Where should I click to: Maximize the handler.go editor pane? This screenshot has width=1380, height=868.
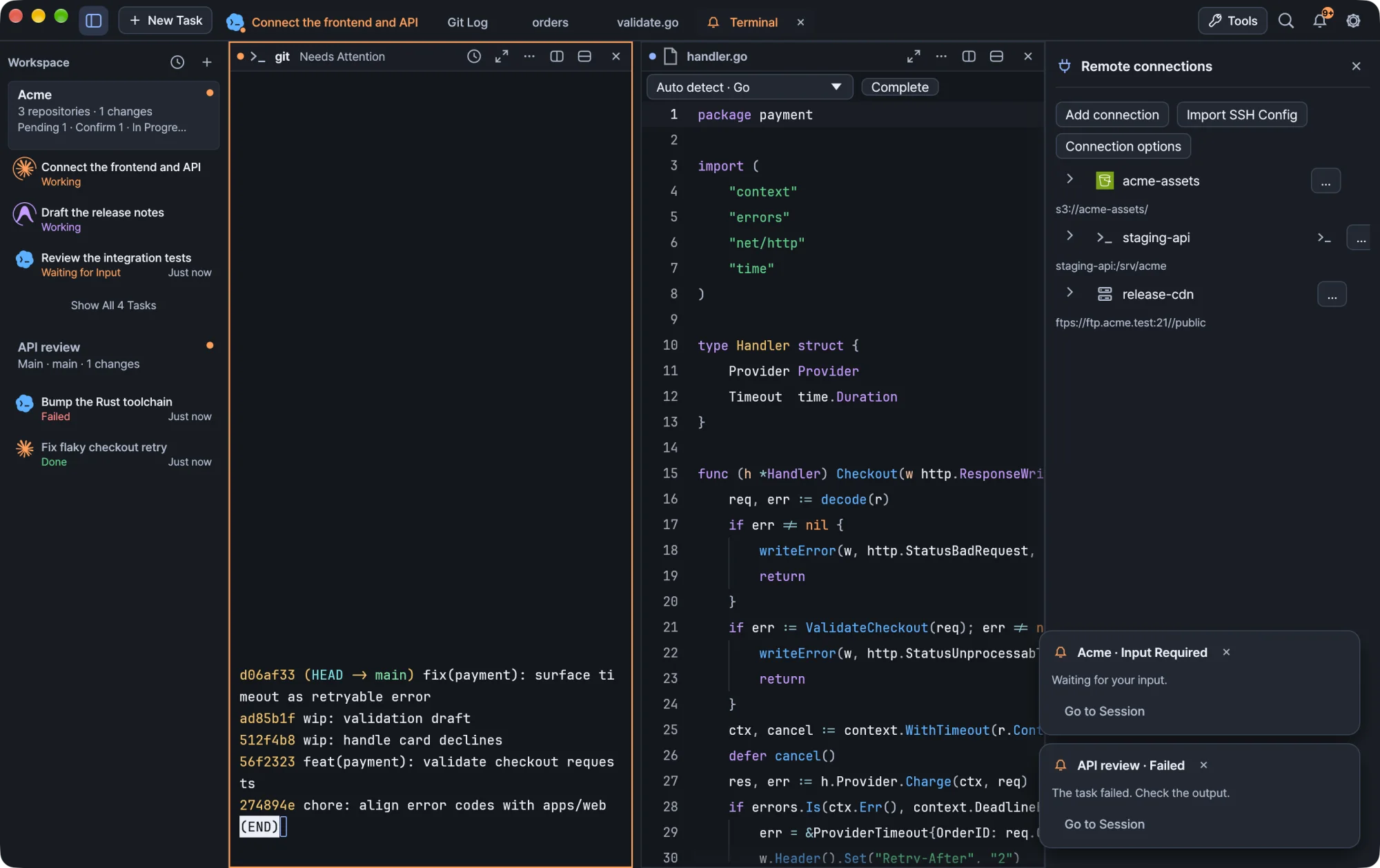point(914,57)
